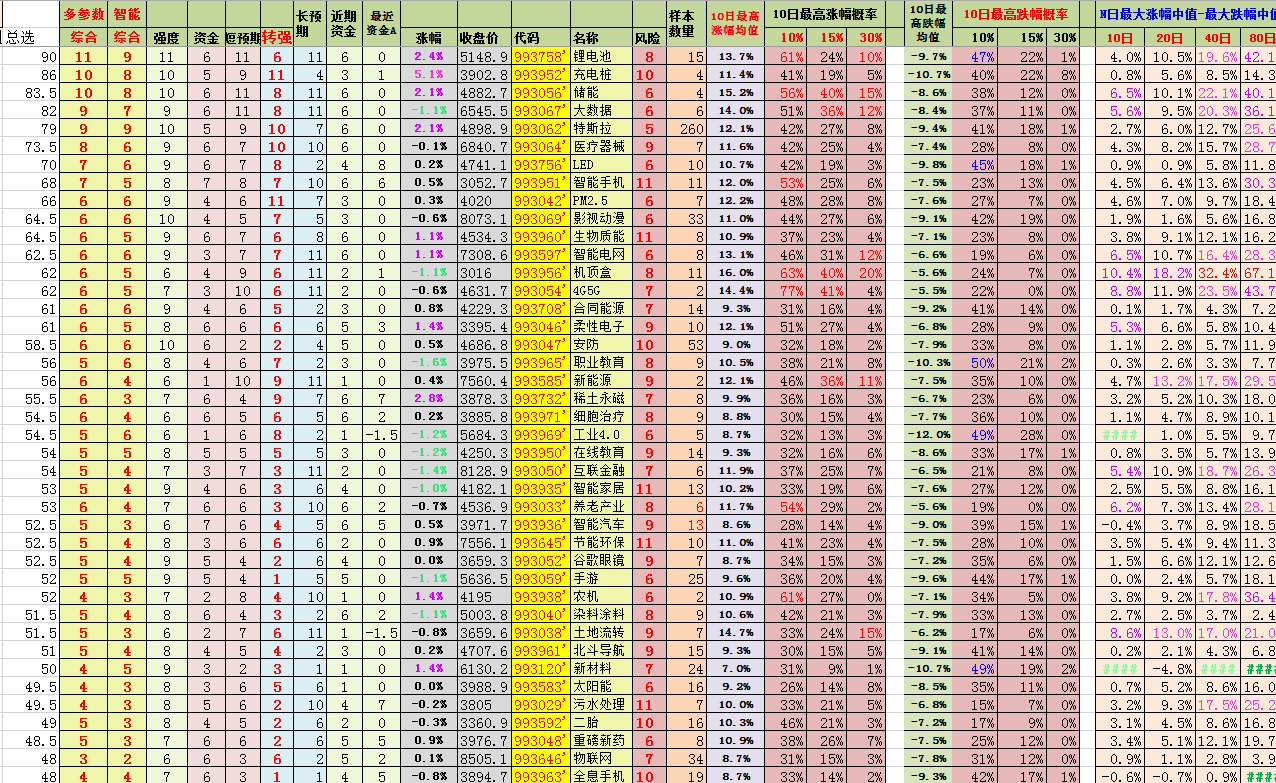This screenshot has width=1276, height=783.
Task: Click the 医疗器械 name cell
Action: point(602,147)
